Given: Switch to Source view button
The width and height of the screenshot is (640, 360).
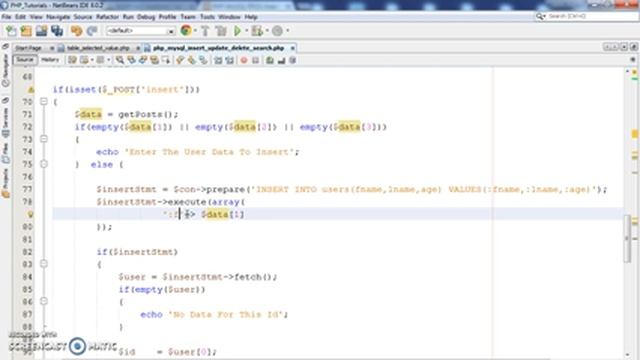Looking at the screenshot, I should click(x=25, y=60).
